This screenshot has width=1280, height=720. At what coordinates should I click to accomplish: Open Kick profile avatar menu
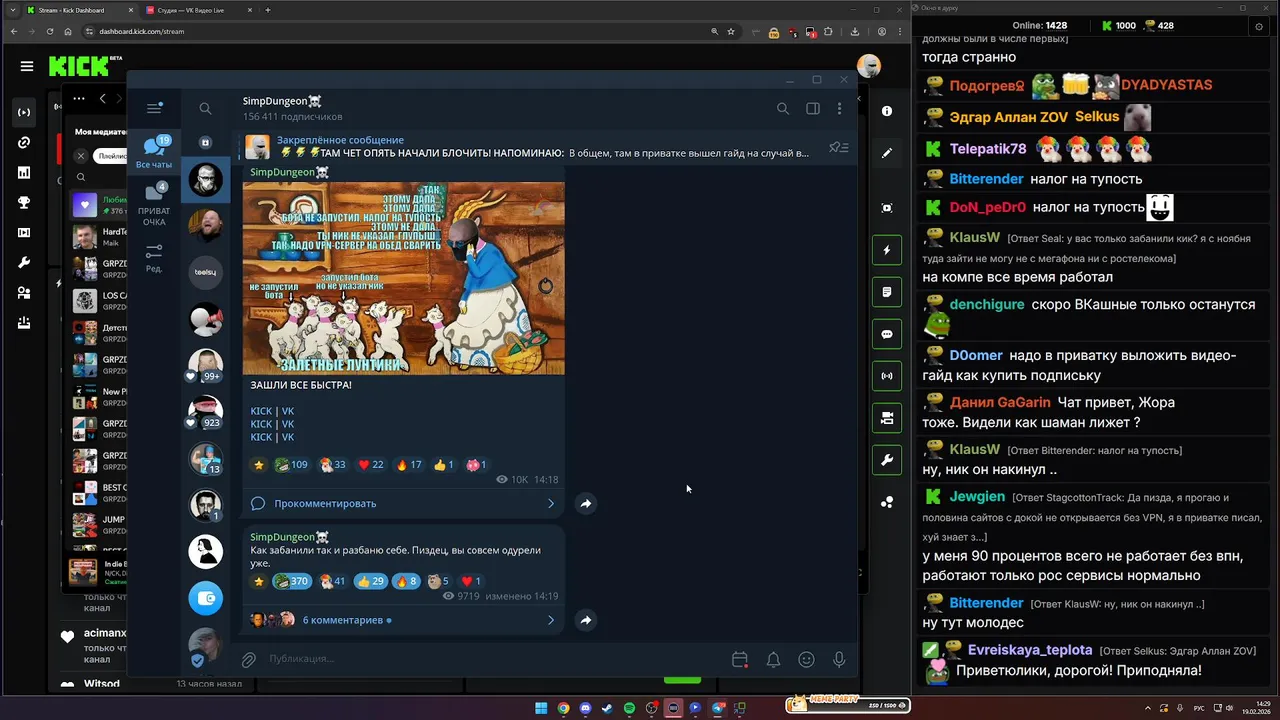click(868, 66)
